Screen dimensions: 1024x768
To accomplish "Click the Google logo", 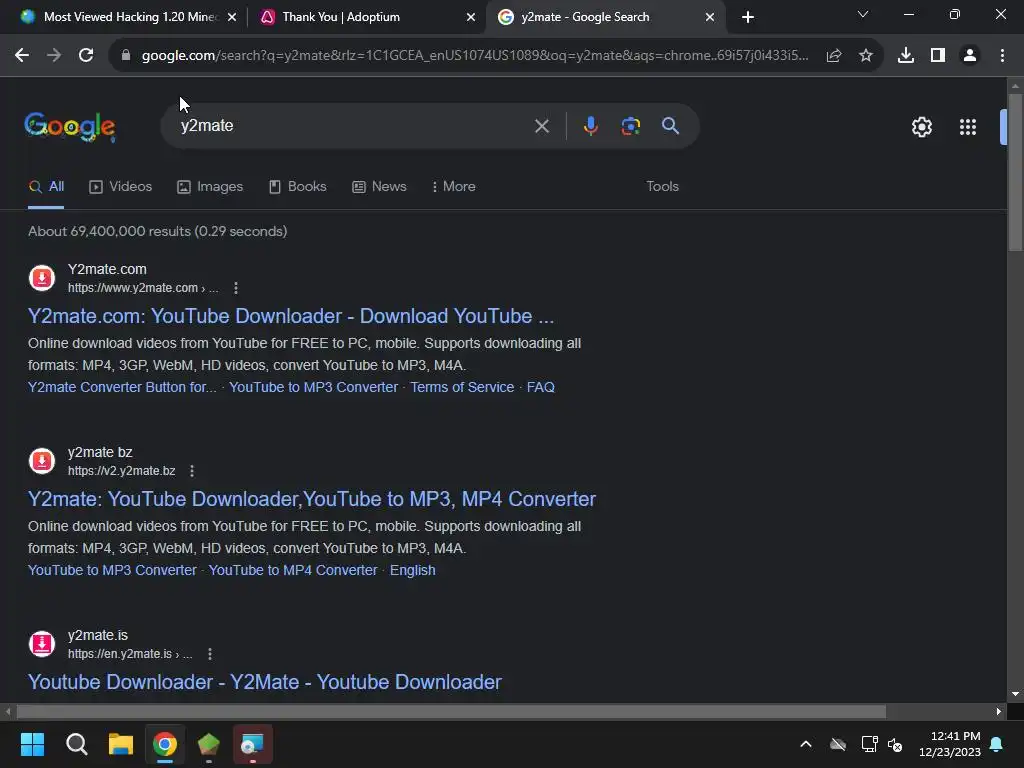I will [x=70, y=127].
